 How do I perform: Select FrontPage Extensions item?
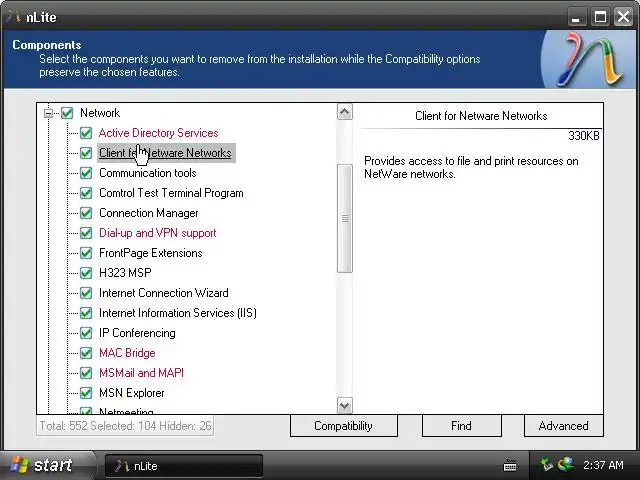coord(151,253)
